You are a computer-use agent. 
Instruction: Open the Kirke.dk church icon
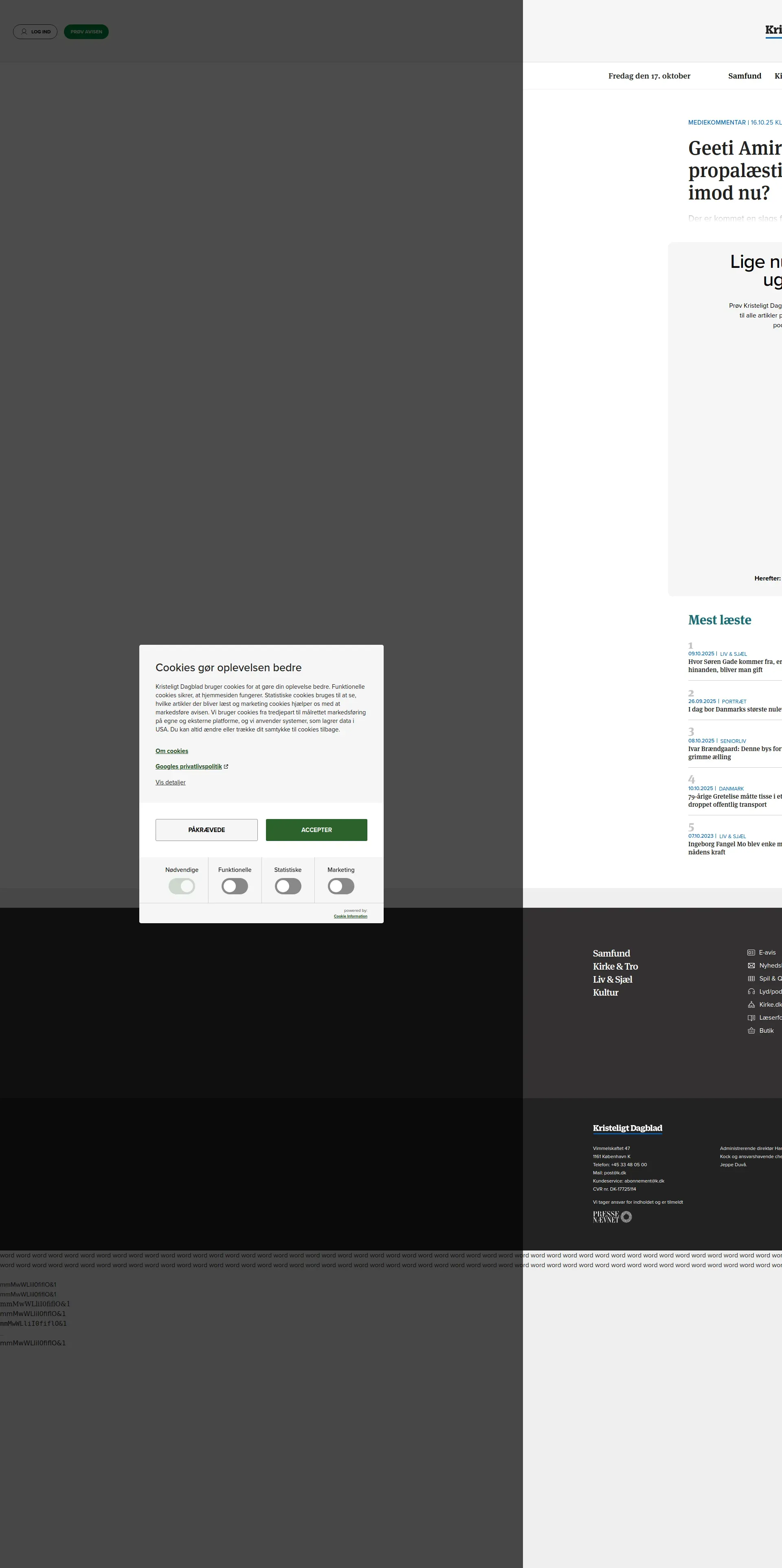coord(751,1005)
